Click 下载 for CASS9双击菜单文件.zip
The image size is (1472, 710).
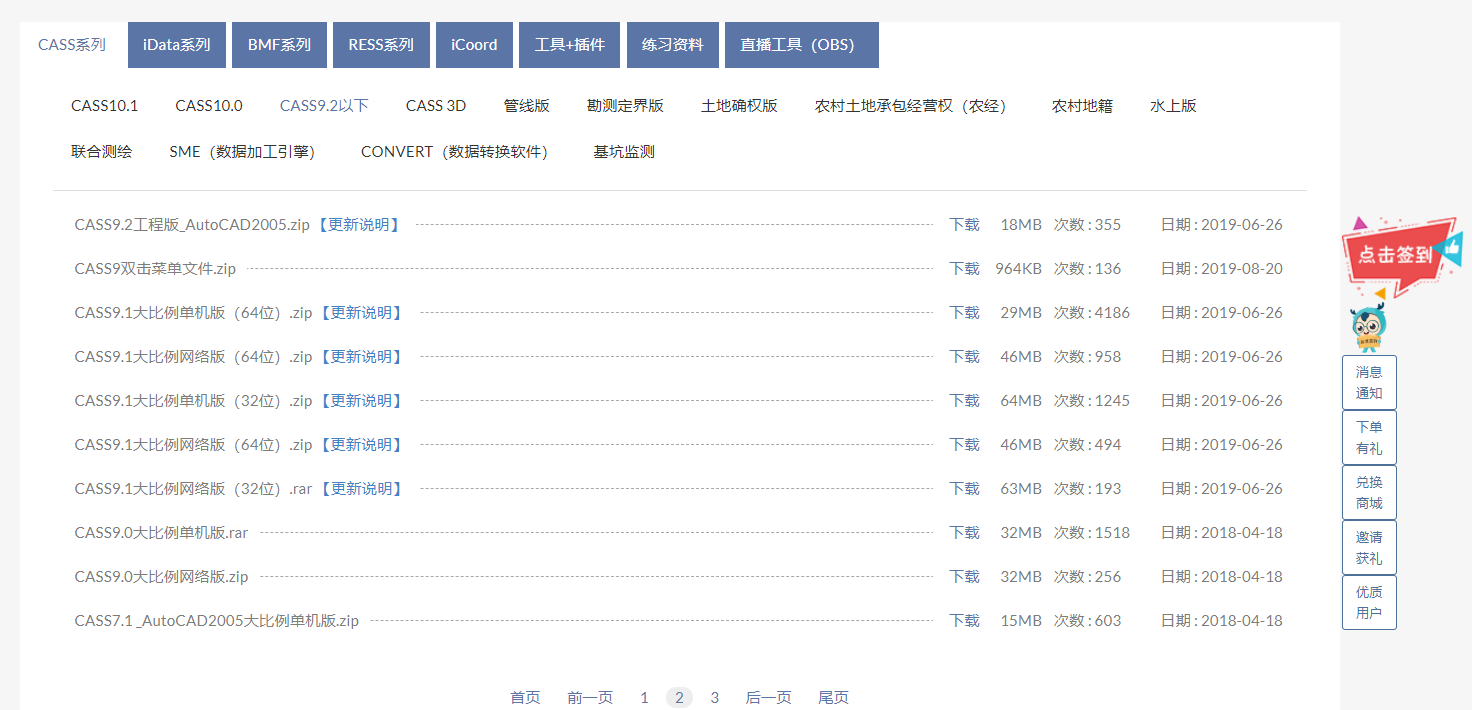pyautogui.click(x=964, y=269)
